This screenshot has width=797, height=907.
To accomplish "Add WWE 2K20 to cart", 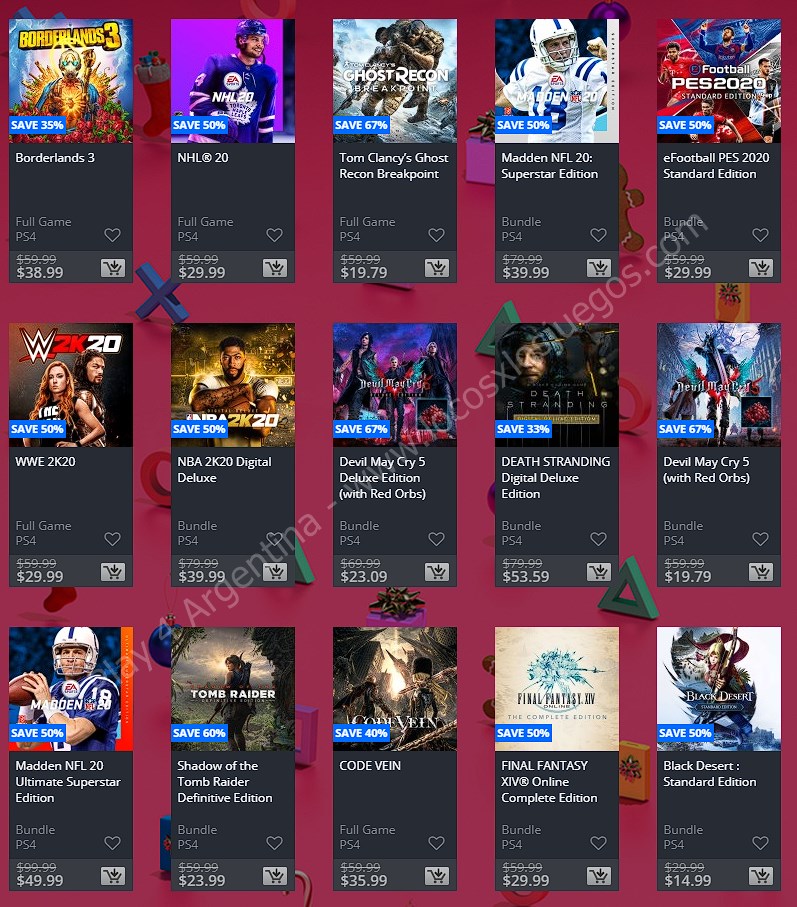I will [x=113, y=572].
